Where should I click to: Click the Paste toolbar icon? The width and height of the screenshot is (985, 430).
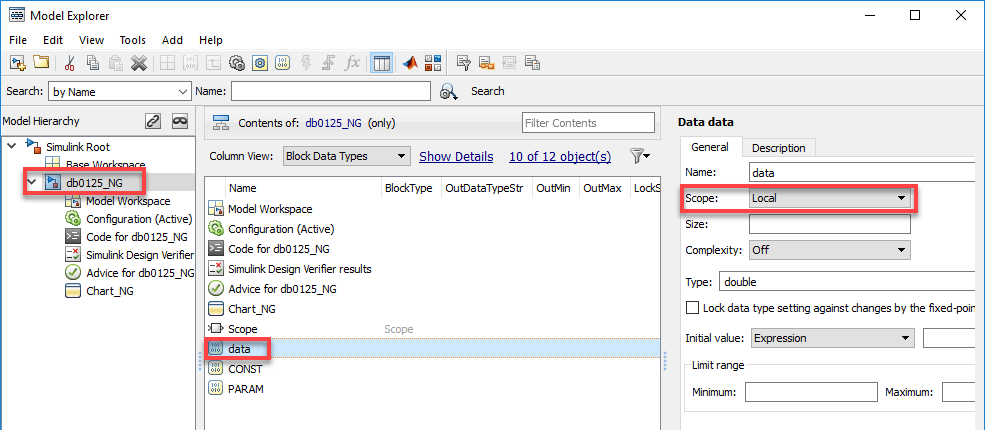116,63
